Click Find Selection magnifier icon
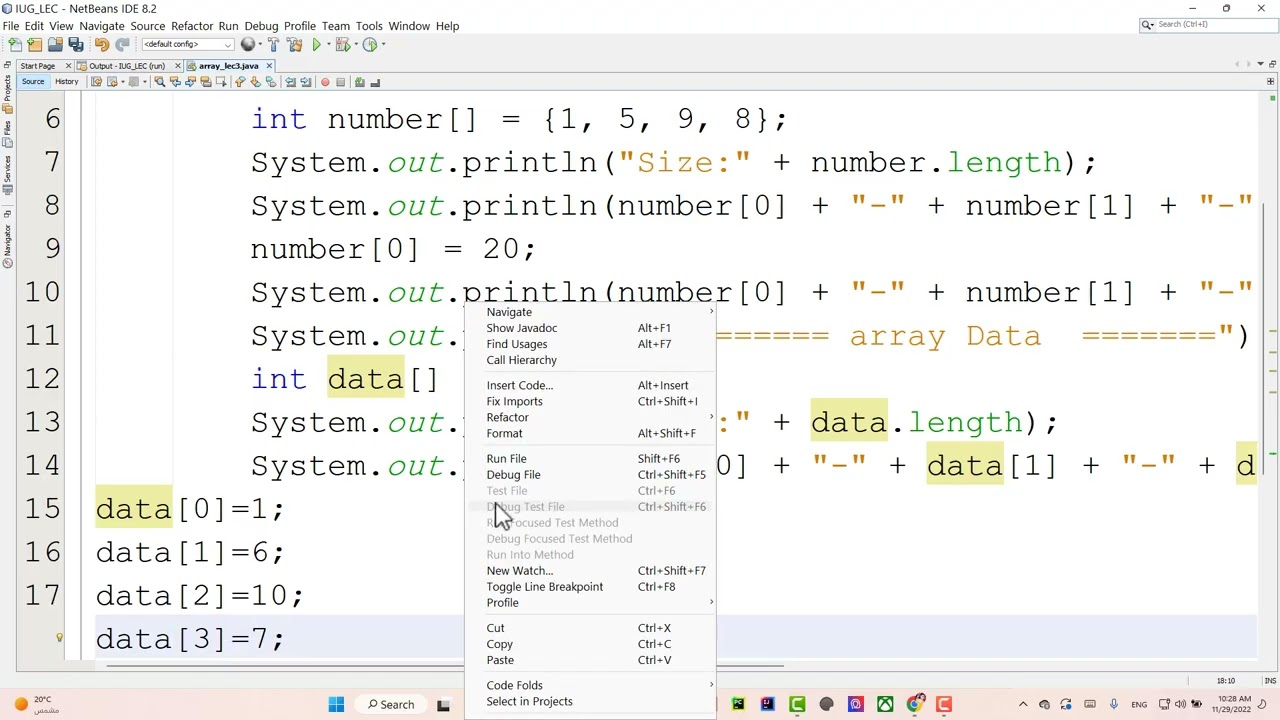Image resolution: width=1280 pixels, height=720 pixels. click(160, 82)
